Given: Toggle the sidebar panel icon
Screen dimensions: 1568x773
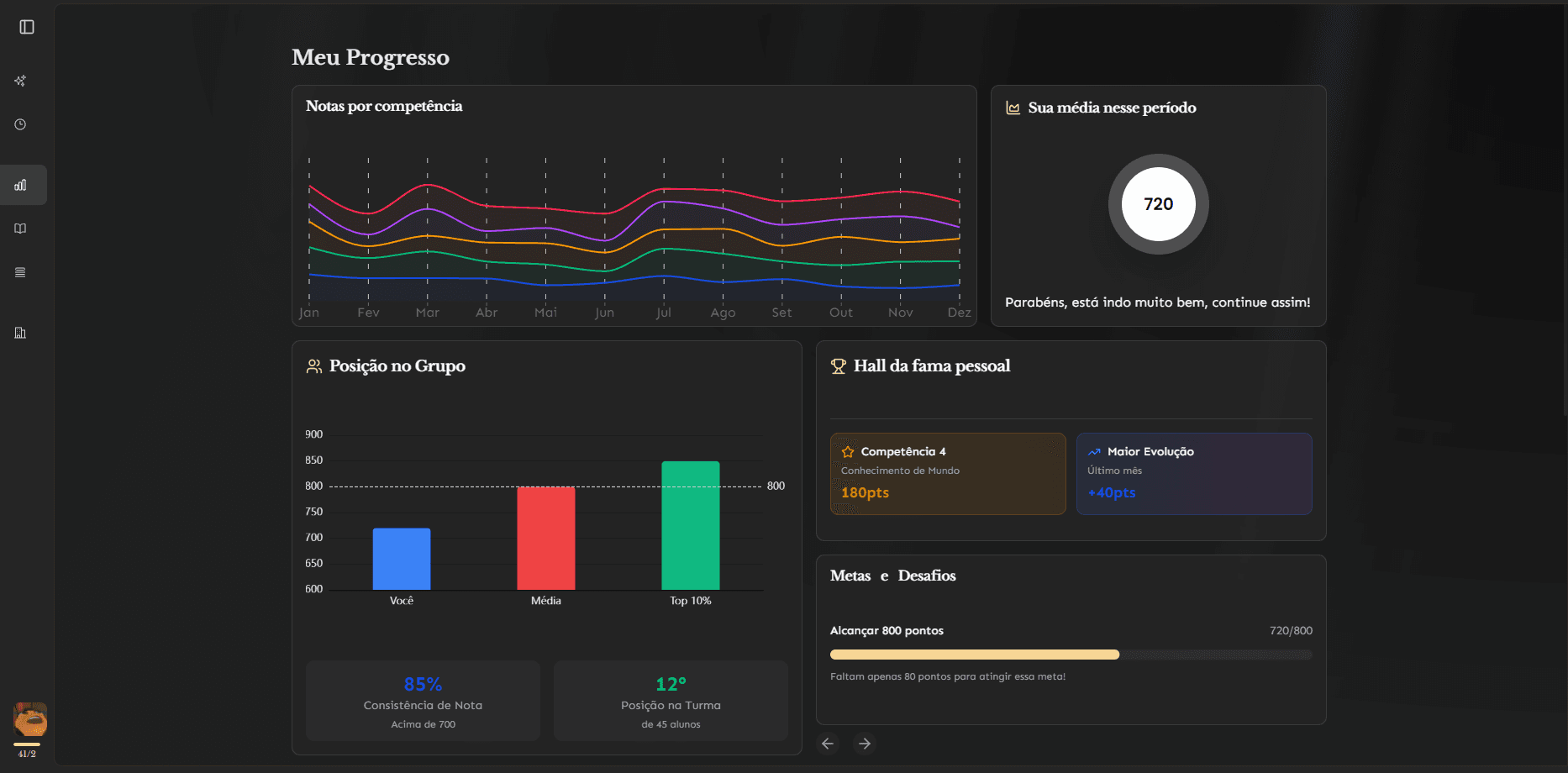Looking at the screenshot, I should [x=27, y=27].
